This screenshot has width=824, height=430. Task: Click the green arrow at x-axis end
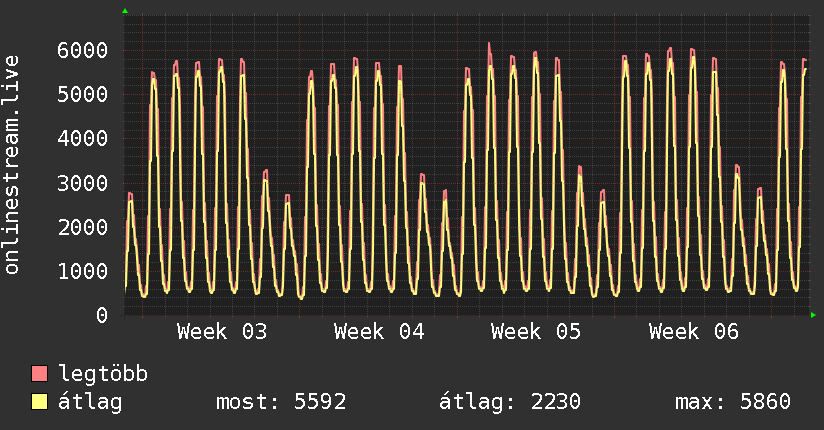click(x=814, y=315)
